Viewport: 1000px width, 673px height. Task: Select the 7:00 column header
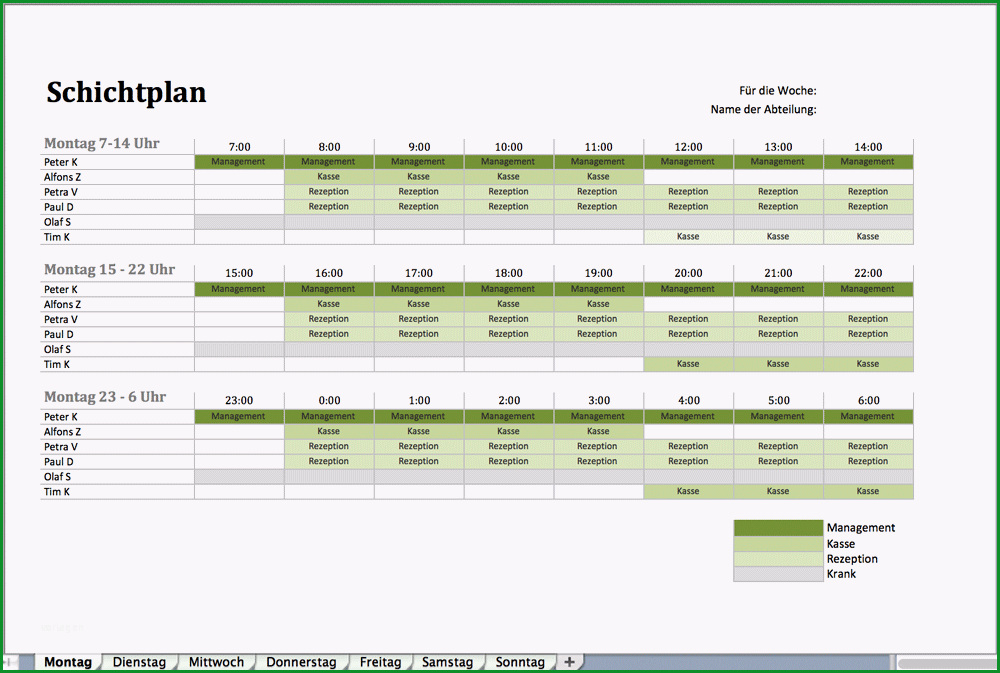239,147
